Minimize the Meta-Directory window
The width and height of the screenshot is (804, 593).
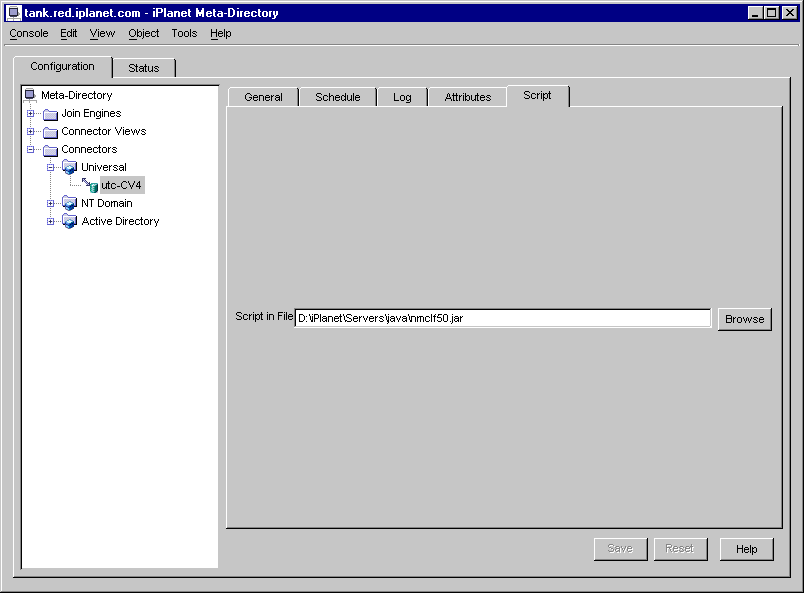(755, 13)
